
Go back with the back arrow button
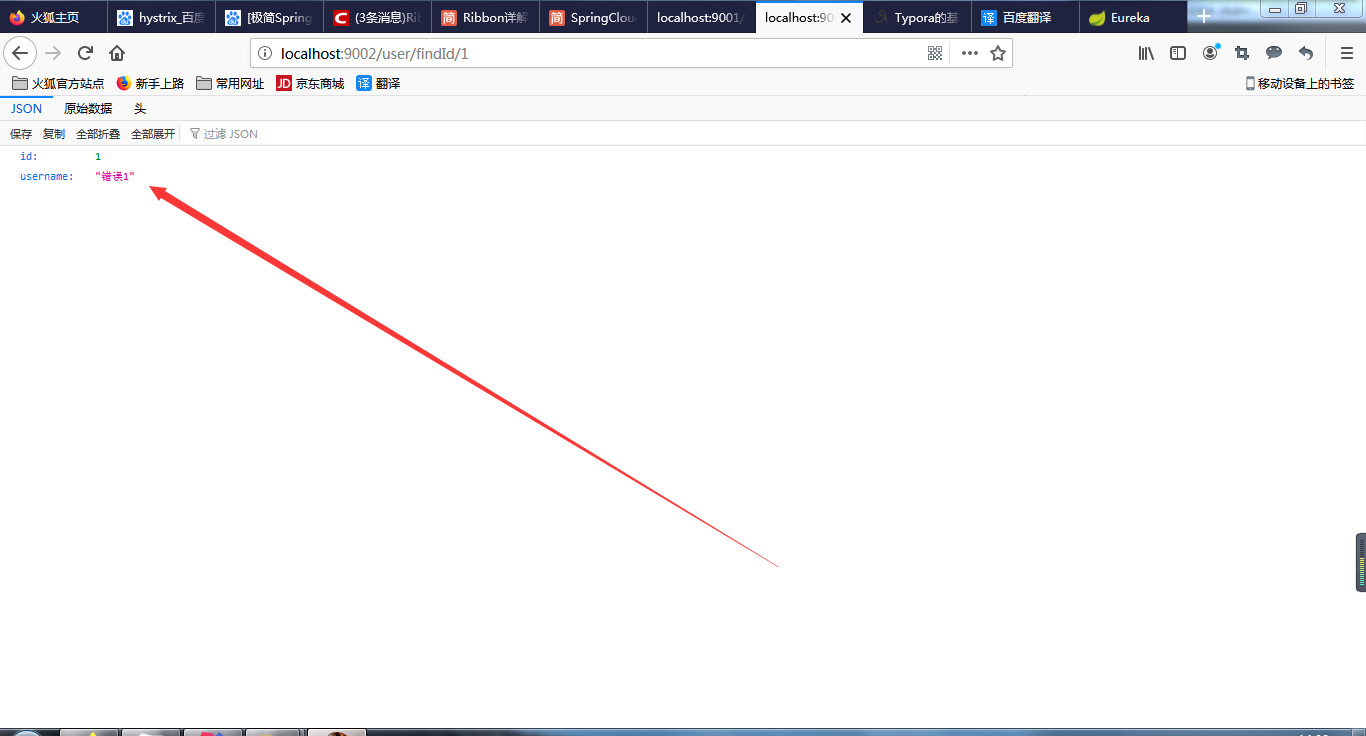pos(20,53)
